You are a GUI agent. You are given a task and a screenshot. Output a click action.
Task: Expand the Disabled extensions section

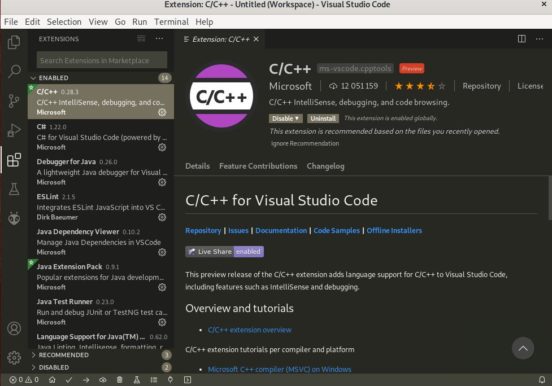(100, 367)
